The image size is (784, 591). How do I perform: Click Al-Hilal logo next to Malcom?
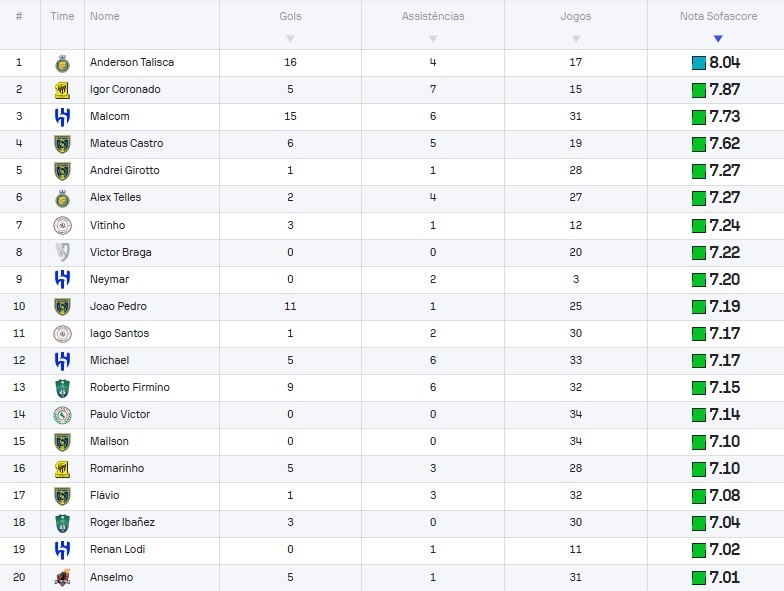(62, 116)
